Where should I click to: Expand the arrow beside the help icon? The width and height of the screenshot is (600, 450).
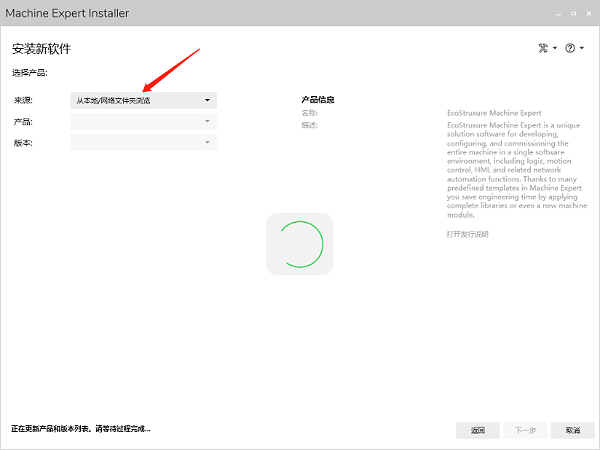[582, 48]
